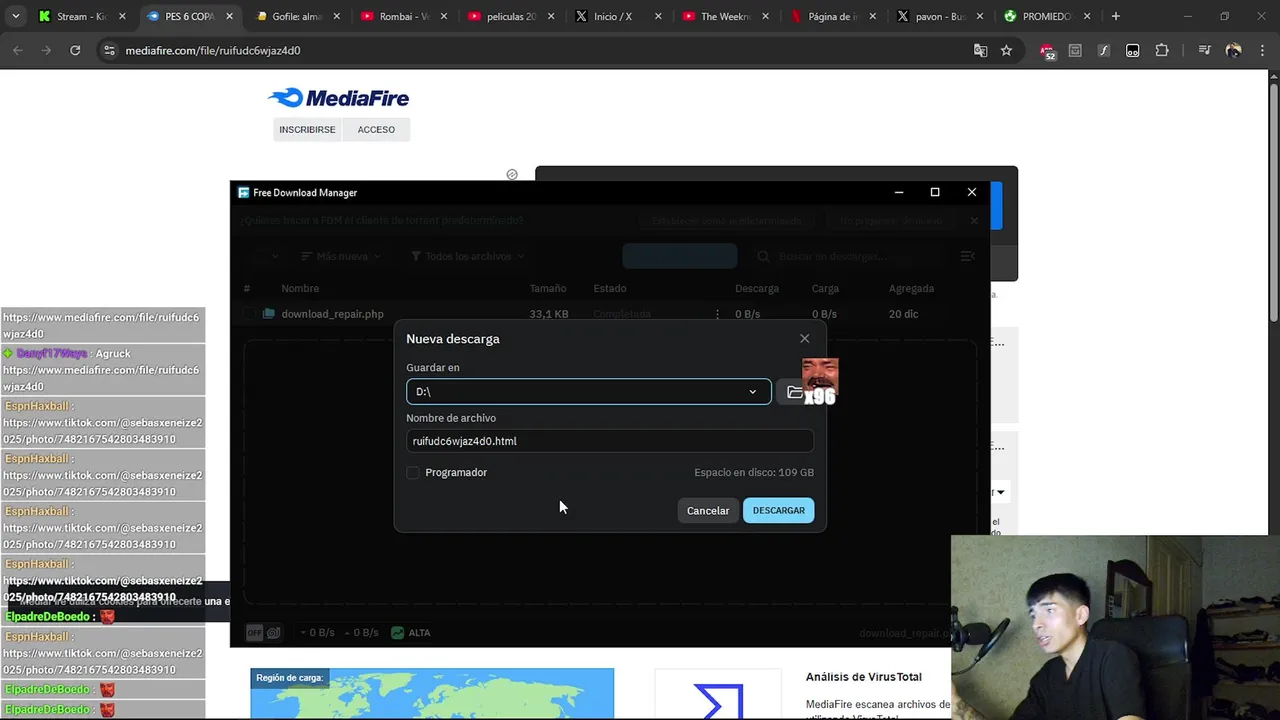Open the browser extensions puzzle icon
The height and width of the screenshot is (720, 1280).
(x=1161, y=50)
